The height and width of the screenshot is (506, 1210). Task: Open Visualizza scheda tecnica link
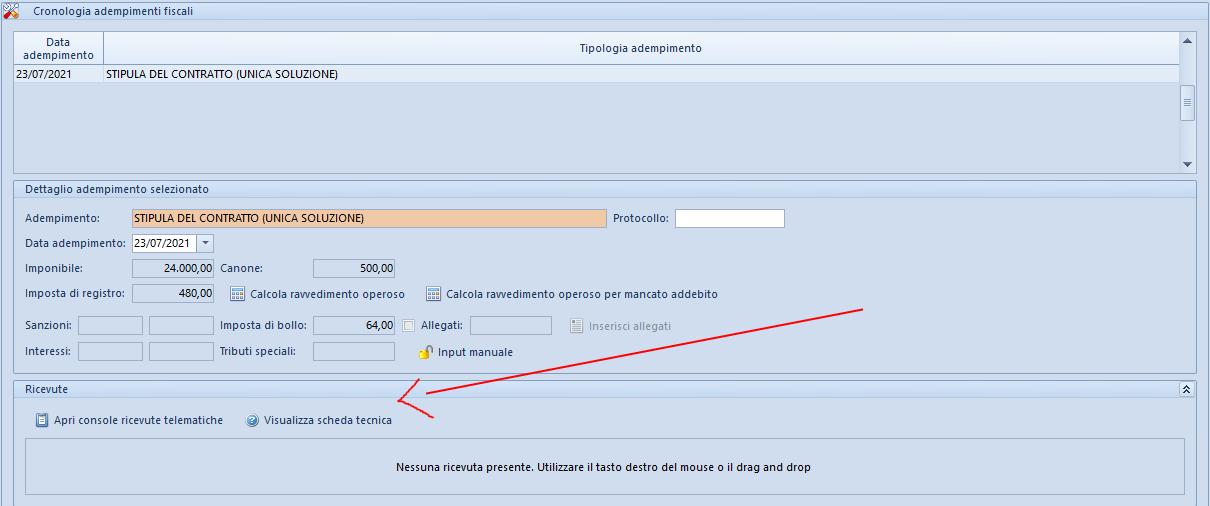328,420
